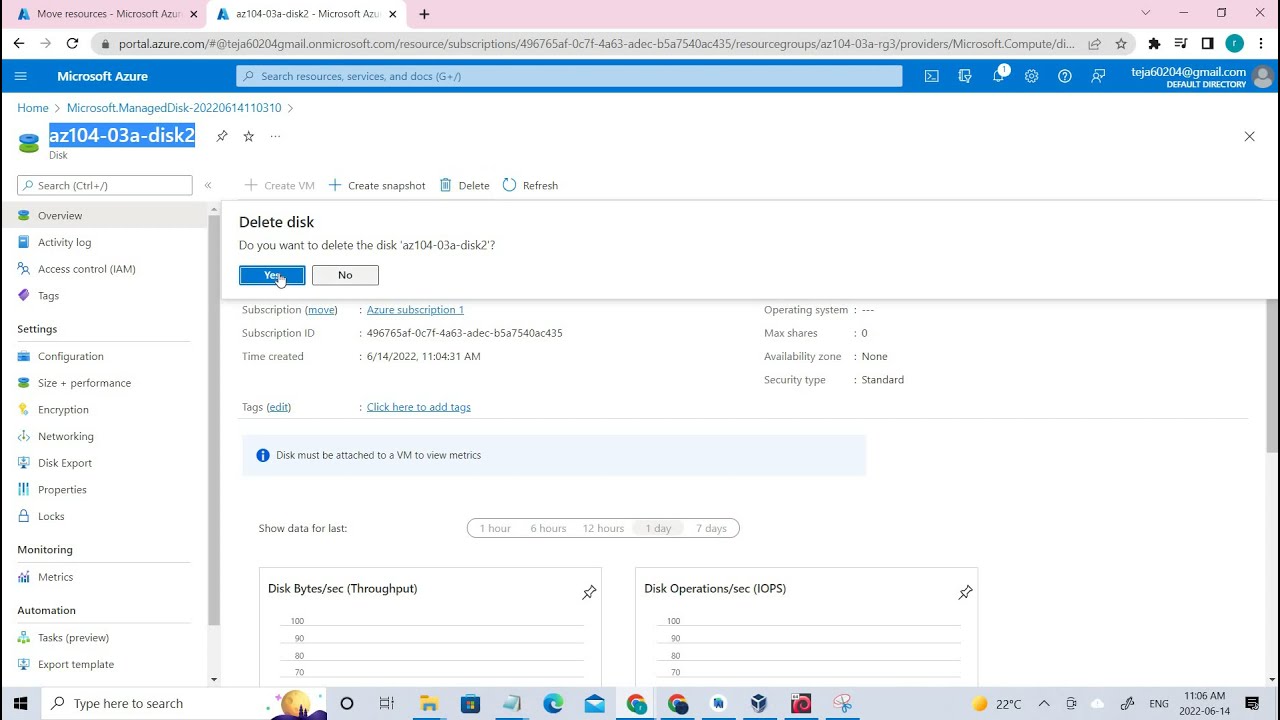Viewport: 1280px width, 720px height.
Task: Pin the Disk Bytes/sec chart
Action: tap(589, 593)
